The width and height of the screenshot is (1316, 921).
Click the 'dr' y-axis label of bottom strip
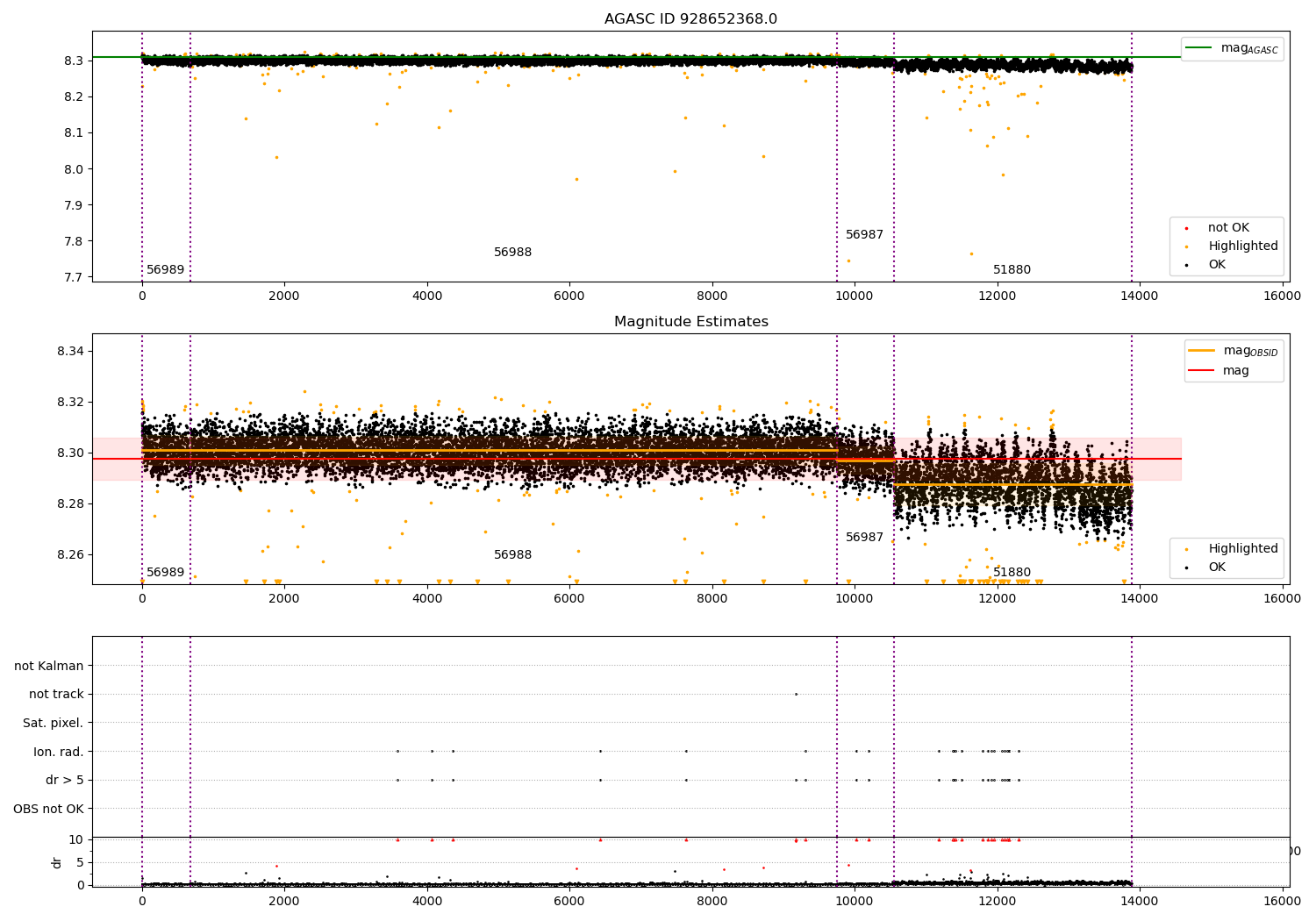point(57,862)
